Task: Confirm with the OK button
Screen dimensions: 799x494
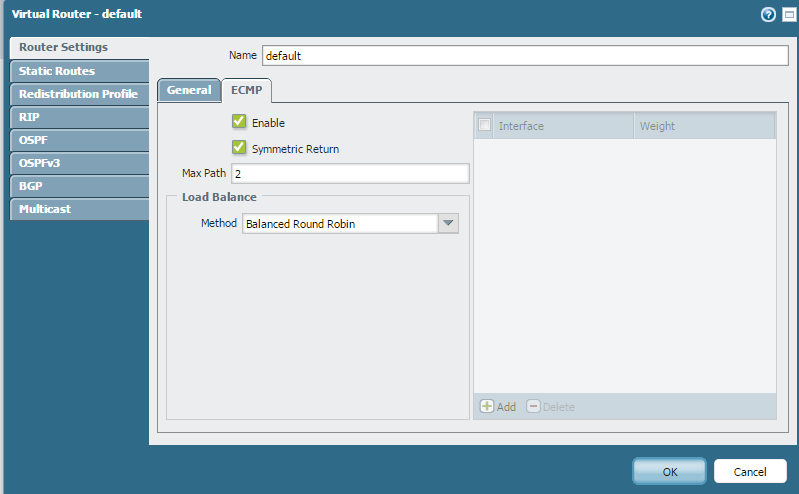Action: (x=670, y=472)
